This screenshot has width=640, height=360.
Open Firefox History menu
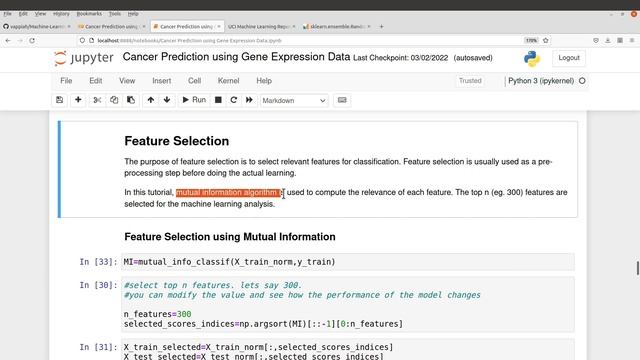tap(61, 13)
